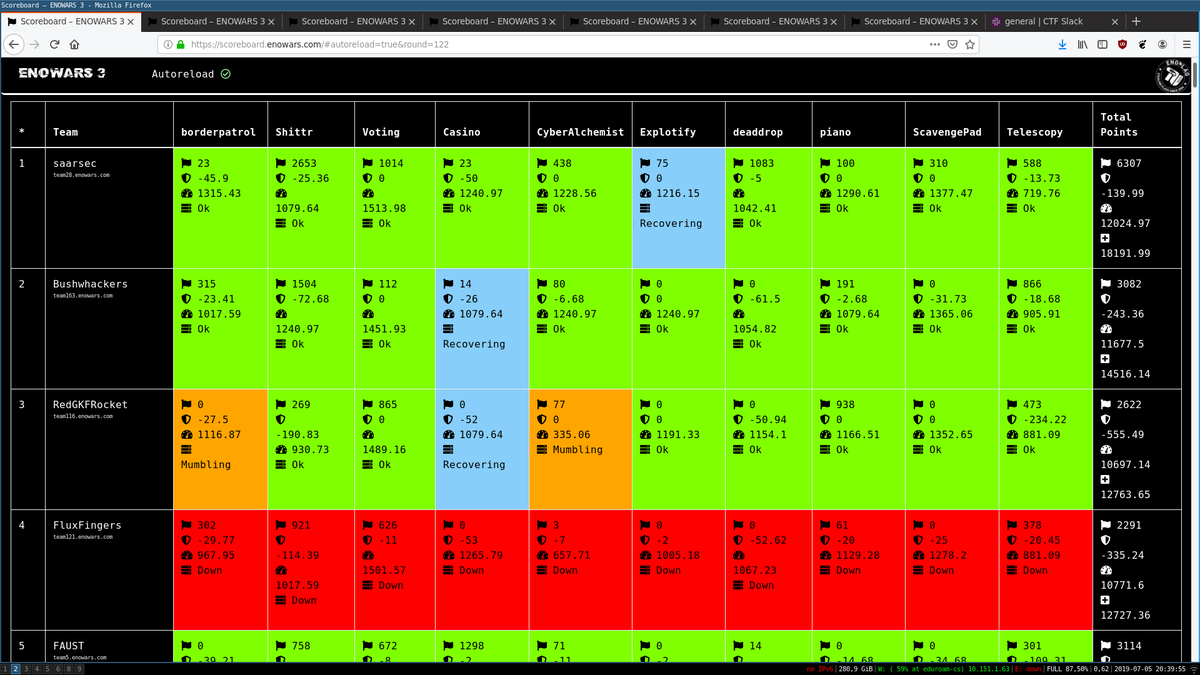This screenshot has width=1200, height=675.
Task: Open the uBlock Origin extension
Action: [1122, 44]
